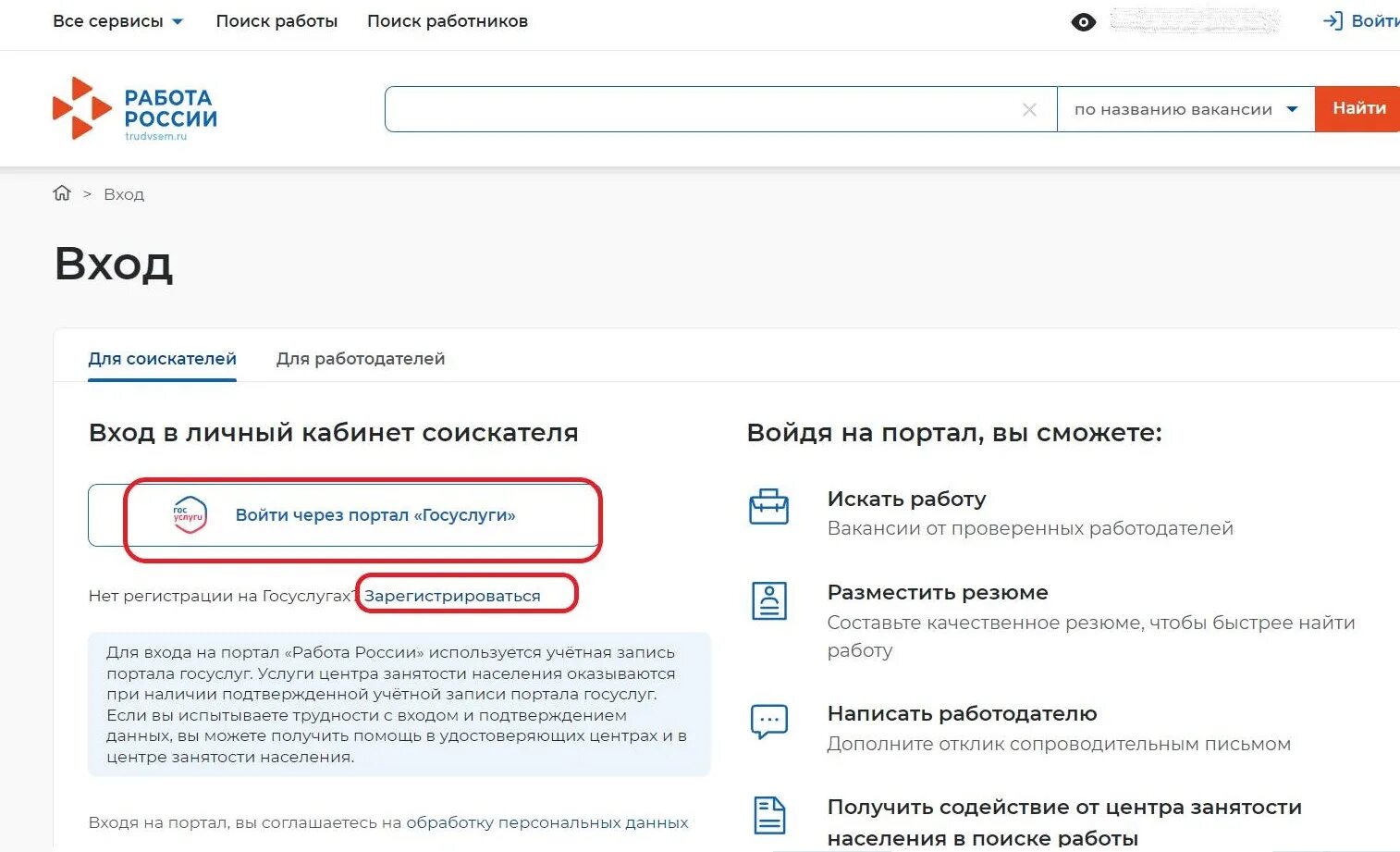Image resolution: width=1400 pixels, height=852 pixels.
Task: Toggle the accessibility eye icon
Action: click(x=1083, y=22)
